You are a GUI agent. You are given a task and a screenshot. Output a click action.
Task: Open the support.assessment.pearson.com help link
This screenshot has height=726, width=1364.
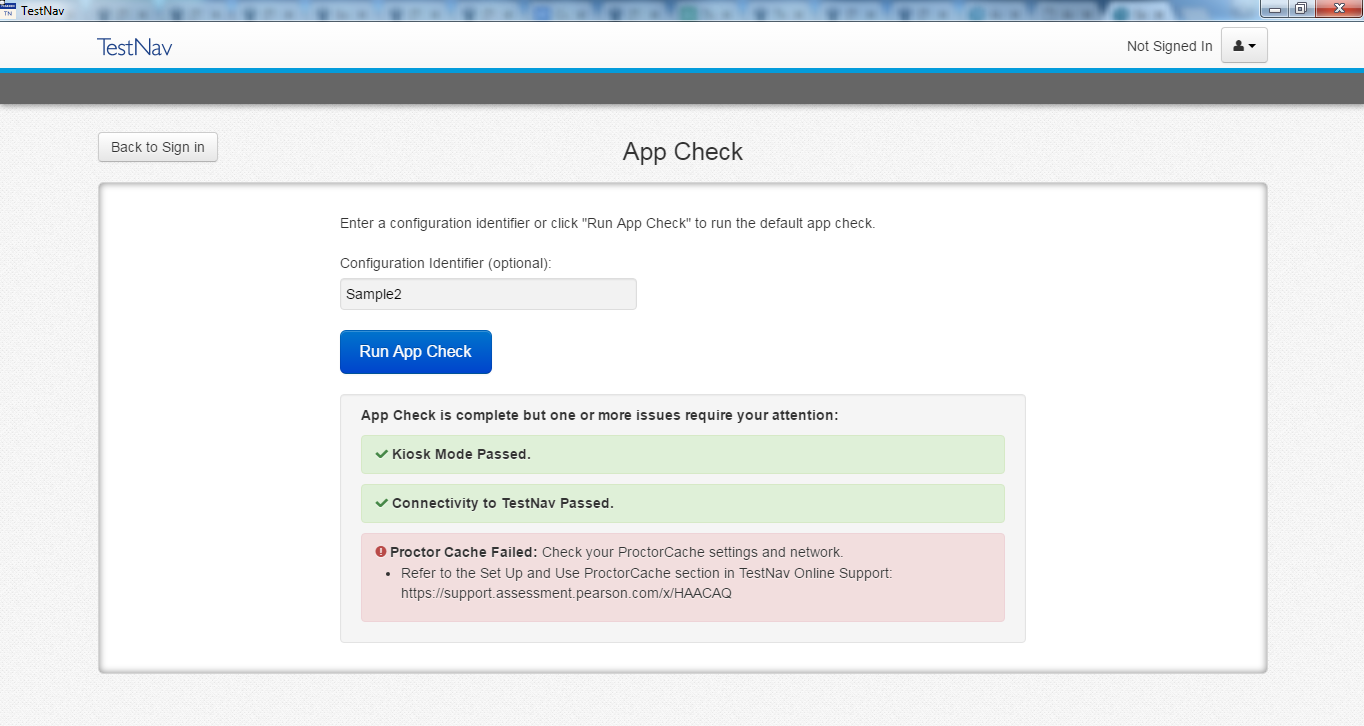click(566, 593)
